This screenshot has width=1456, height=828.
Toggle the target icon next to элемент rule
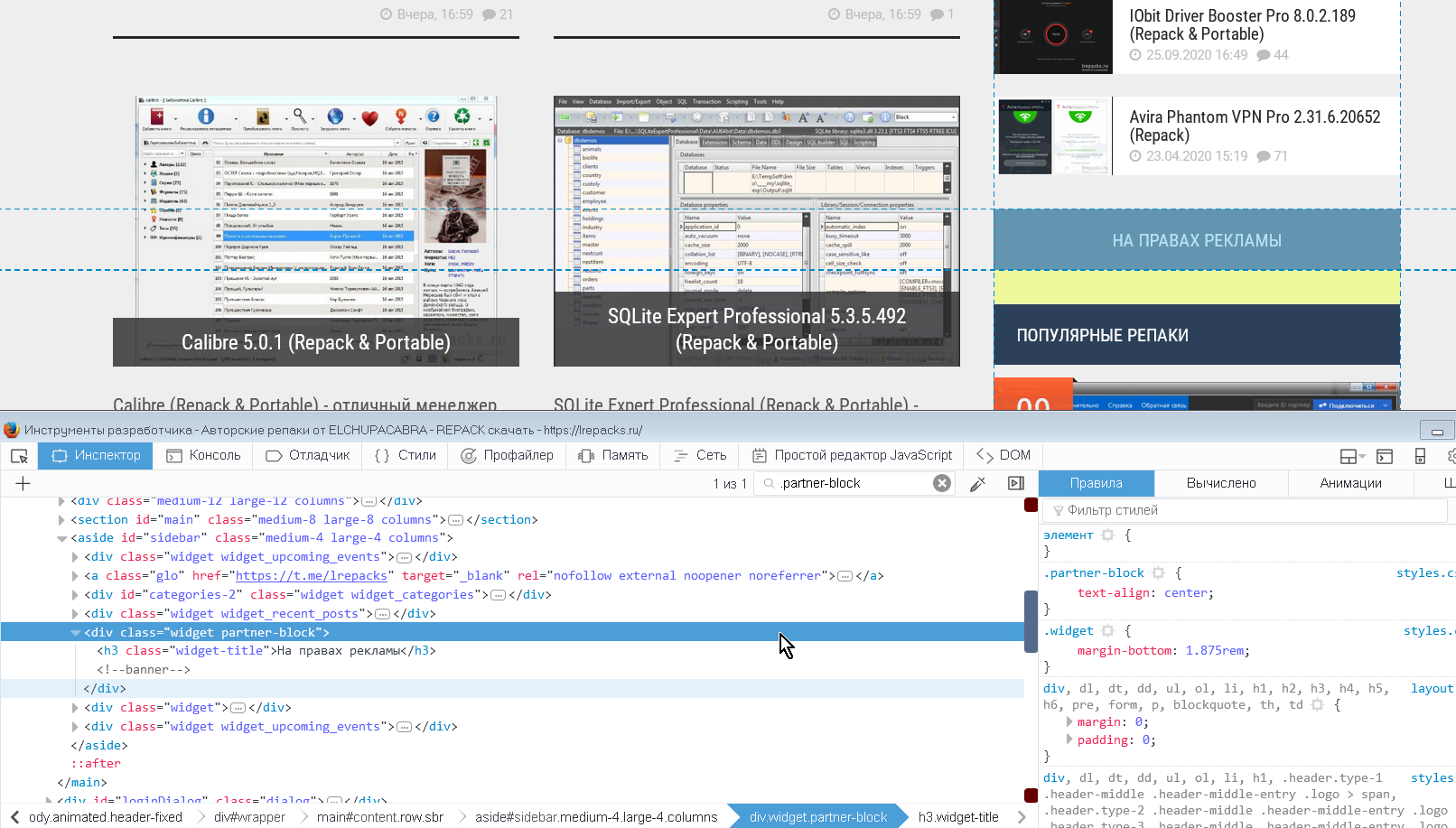[1108, 535]
